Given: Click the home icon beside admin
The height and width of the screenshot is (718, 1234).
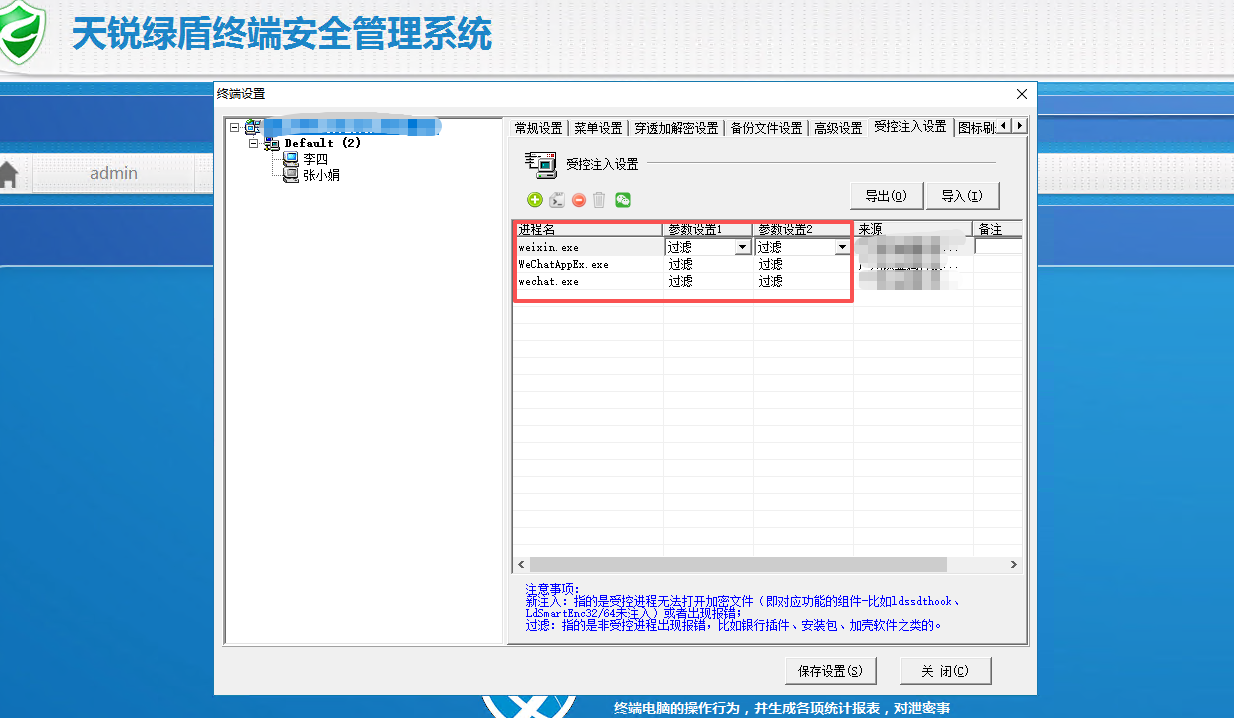Looking at the screenshot, I should [8, 174].
